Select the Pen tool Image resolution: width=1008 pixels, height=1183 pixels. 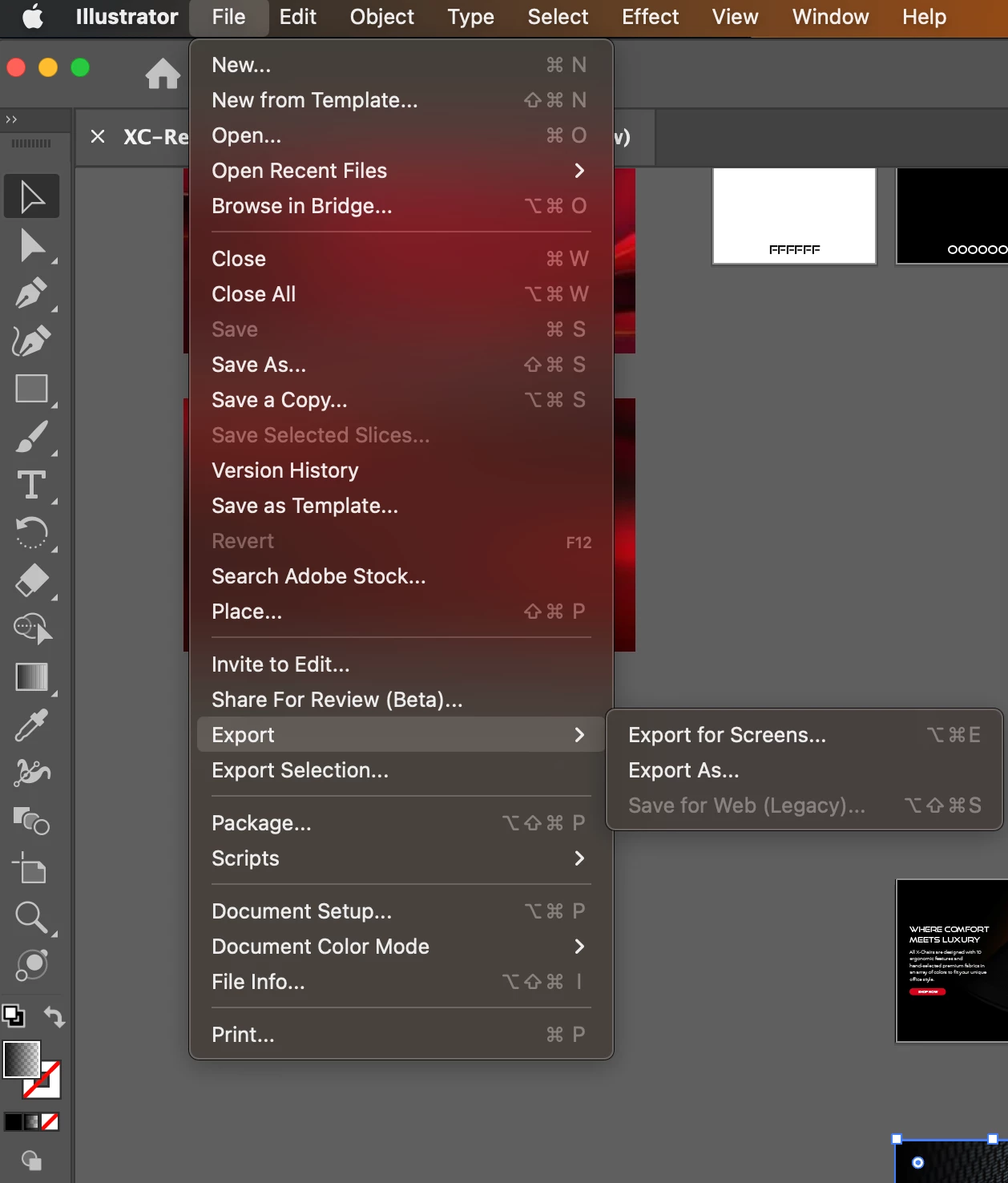(x=32, y=293)
